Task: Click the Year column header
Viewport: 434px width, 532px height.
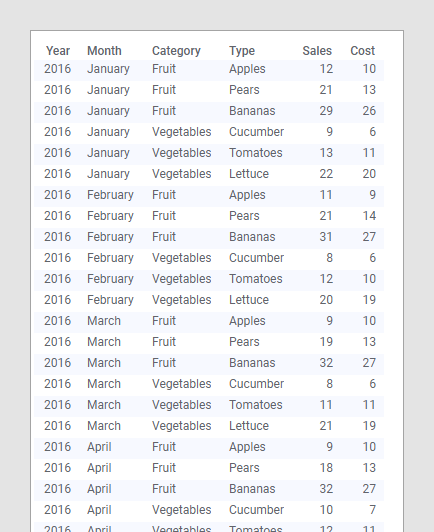Action: [58, 51]
